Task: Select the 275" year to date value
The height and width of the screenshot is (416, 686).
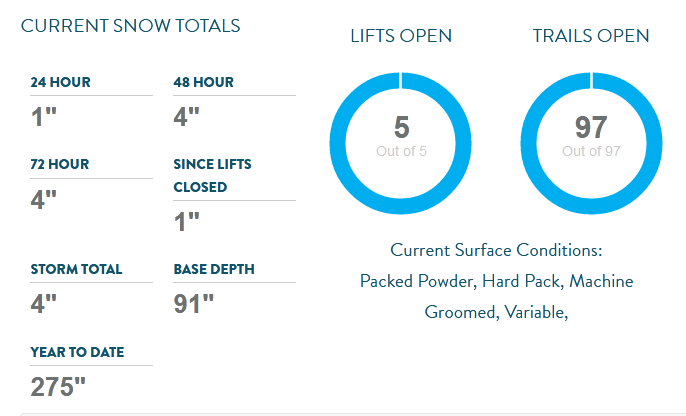Action: 58,387
